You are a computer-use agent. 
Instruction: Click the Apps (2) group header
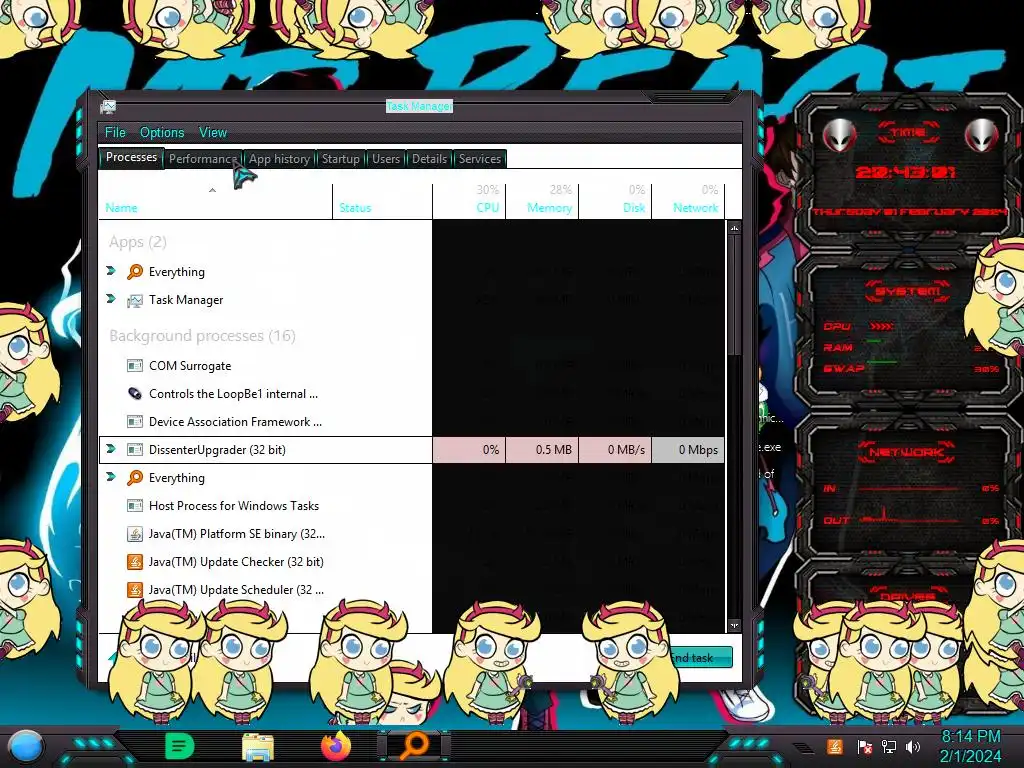[x=138, y=242]
